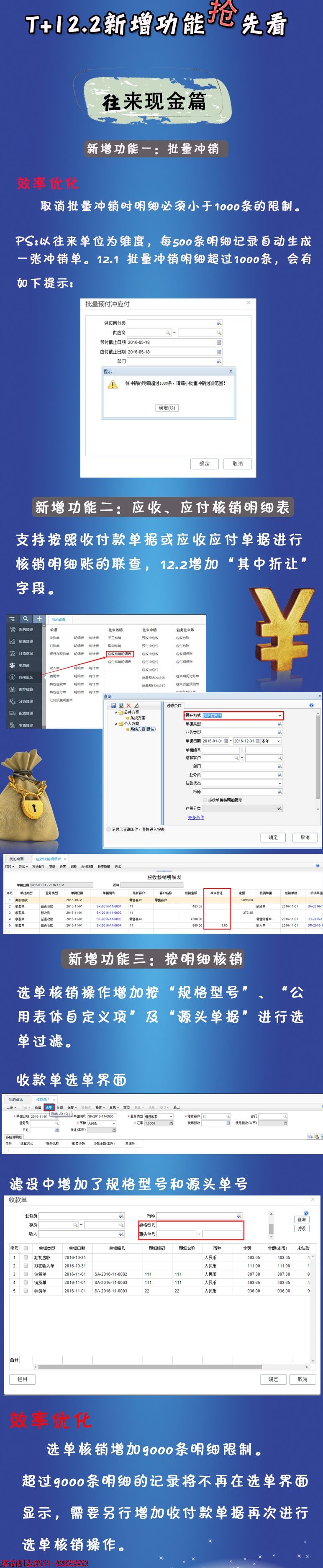This screenshot has width=323, height=1568.
Task: Select 应收核销明细表 menu entry
Action: tap(120, 654)
